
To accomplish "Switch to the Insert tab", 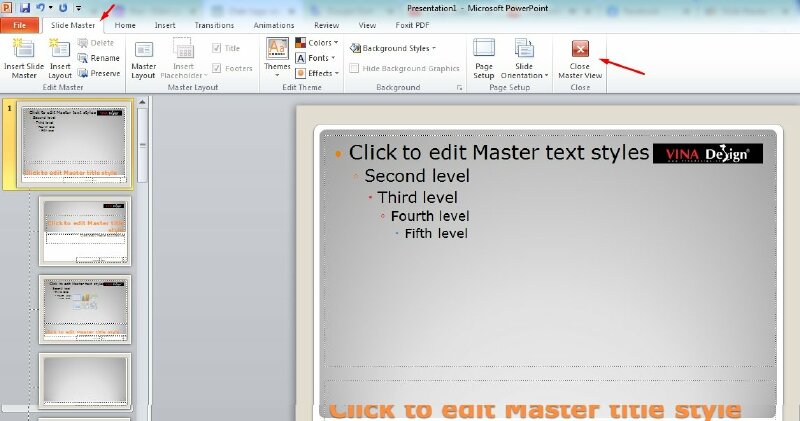I will 165,25.
